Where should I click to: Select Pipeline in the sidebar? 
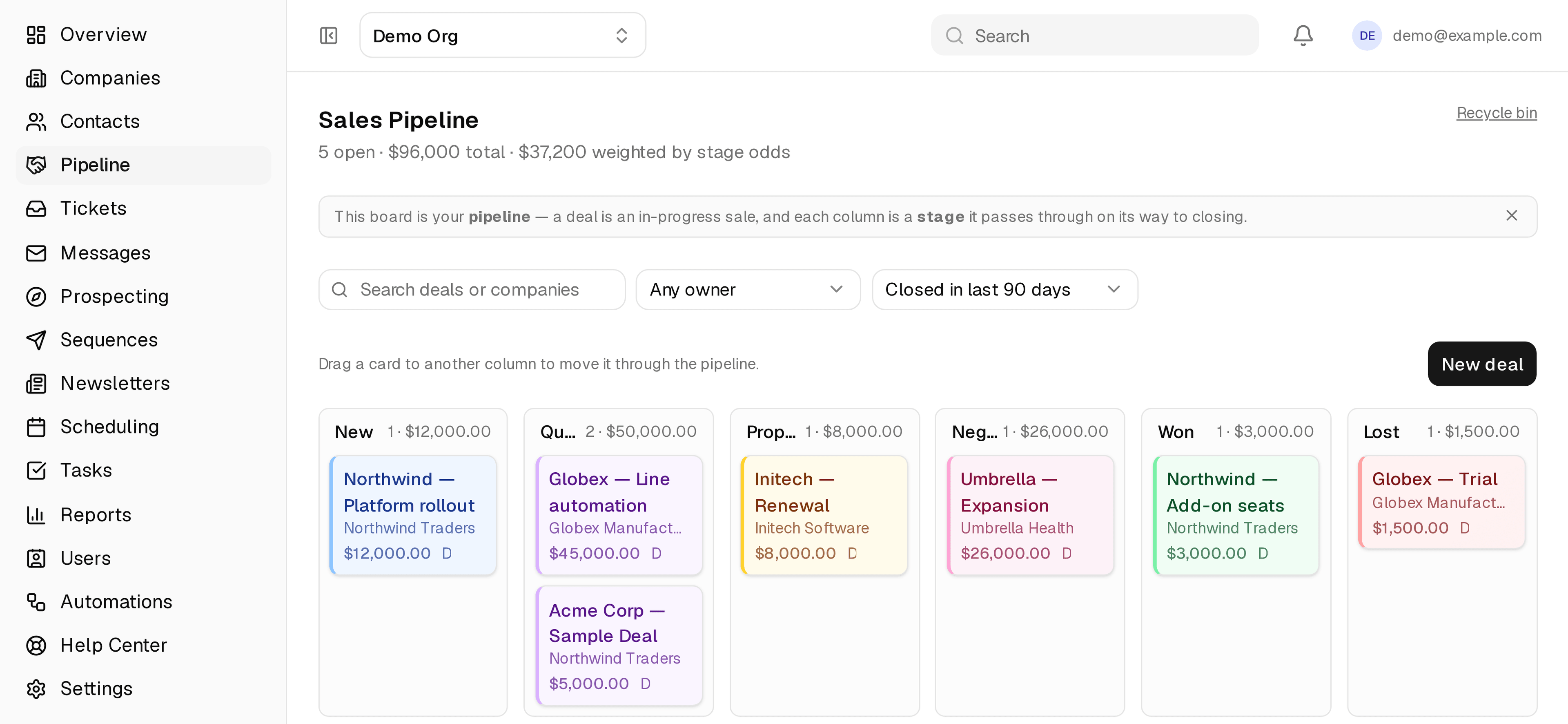[x=144, y=165]
